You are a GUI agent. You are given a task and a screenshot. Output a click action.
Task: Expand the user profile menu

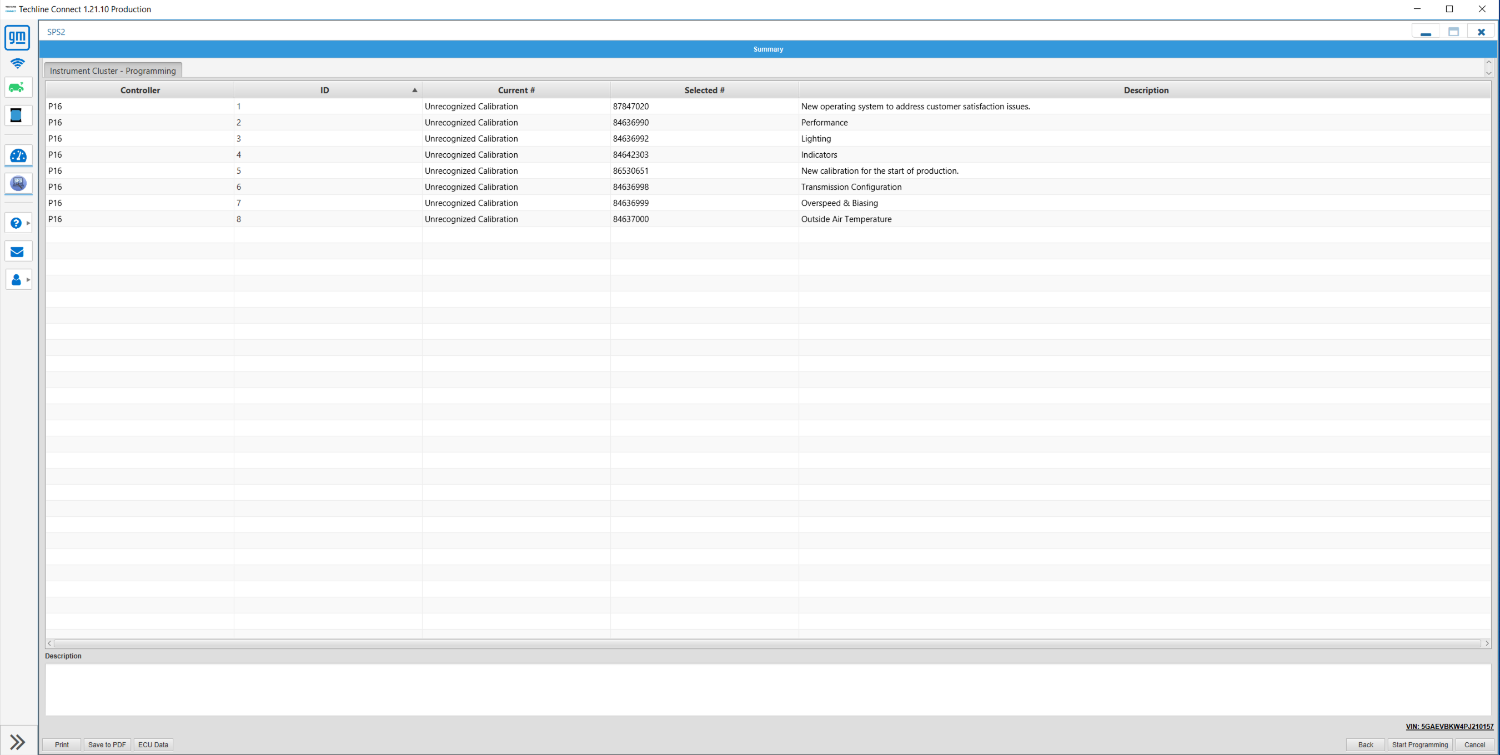tap(17, 280)
